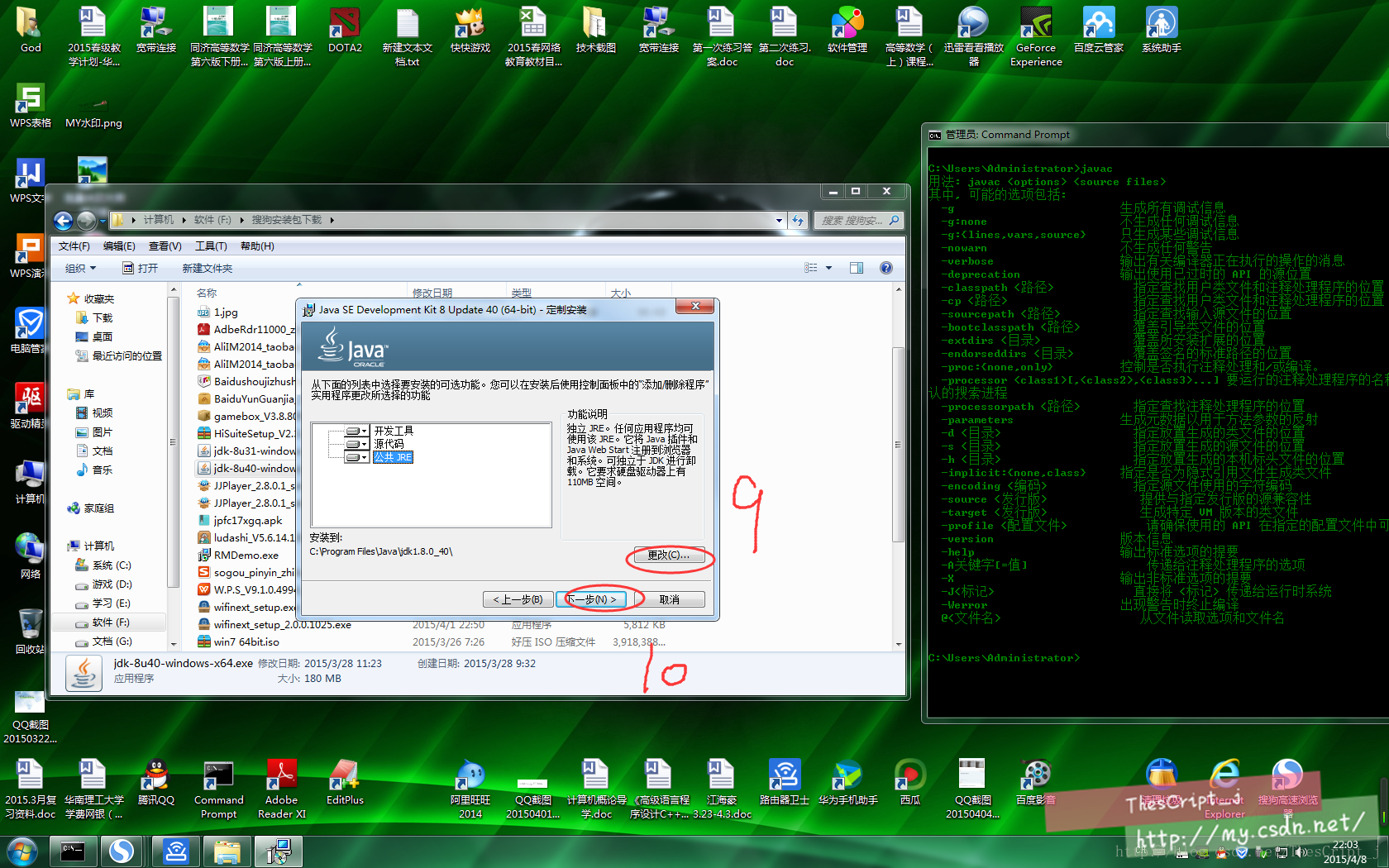Toggle the Explorer preview pane

[857, 268]
